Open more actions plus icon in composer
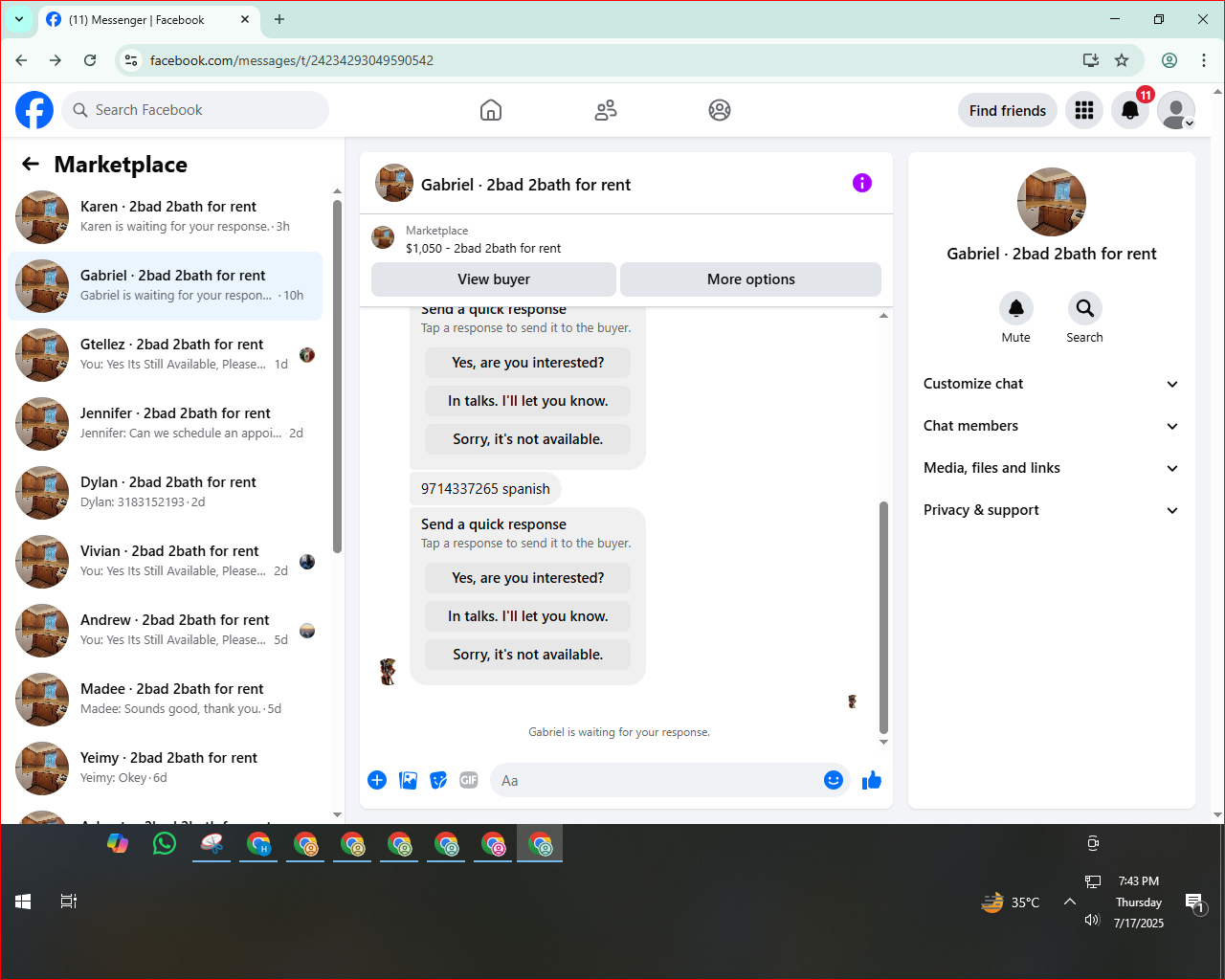 point(377,780)
